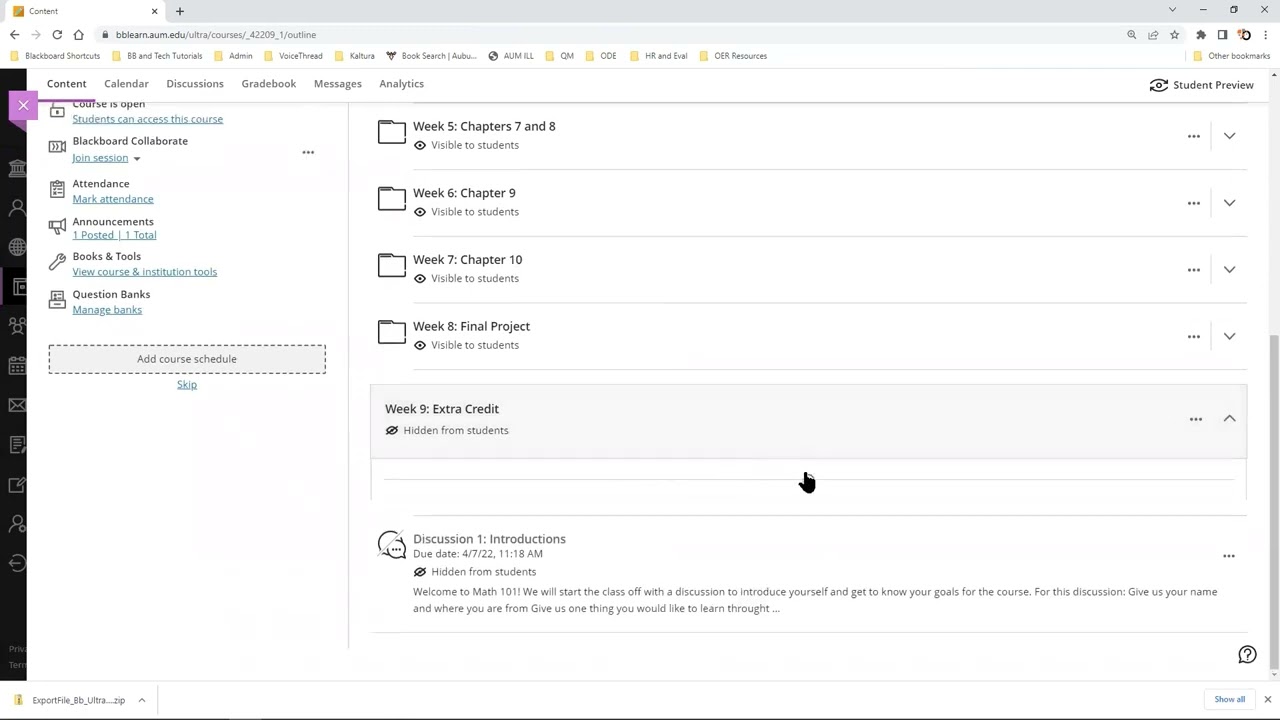This screenshot has height=720, width=1280.
Task: Open profile in base navigation sidebar
Action: (17, 208)
